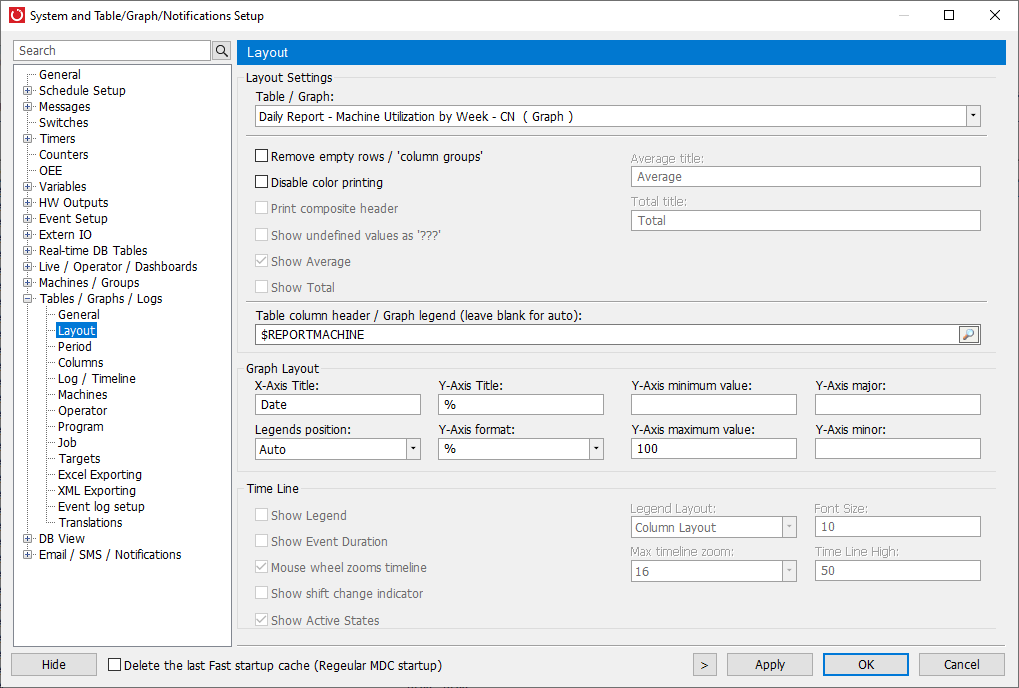Select Switches in the tree
The image size is (1019, 688).
63,123
